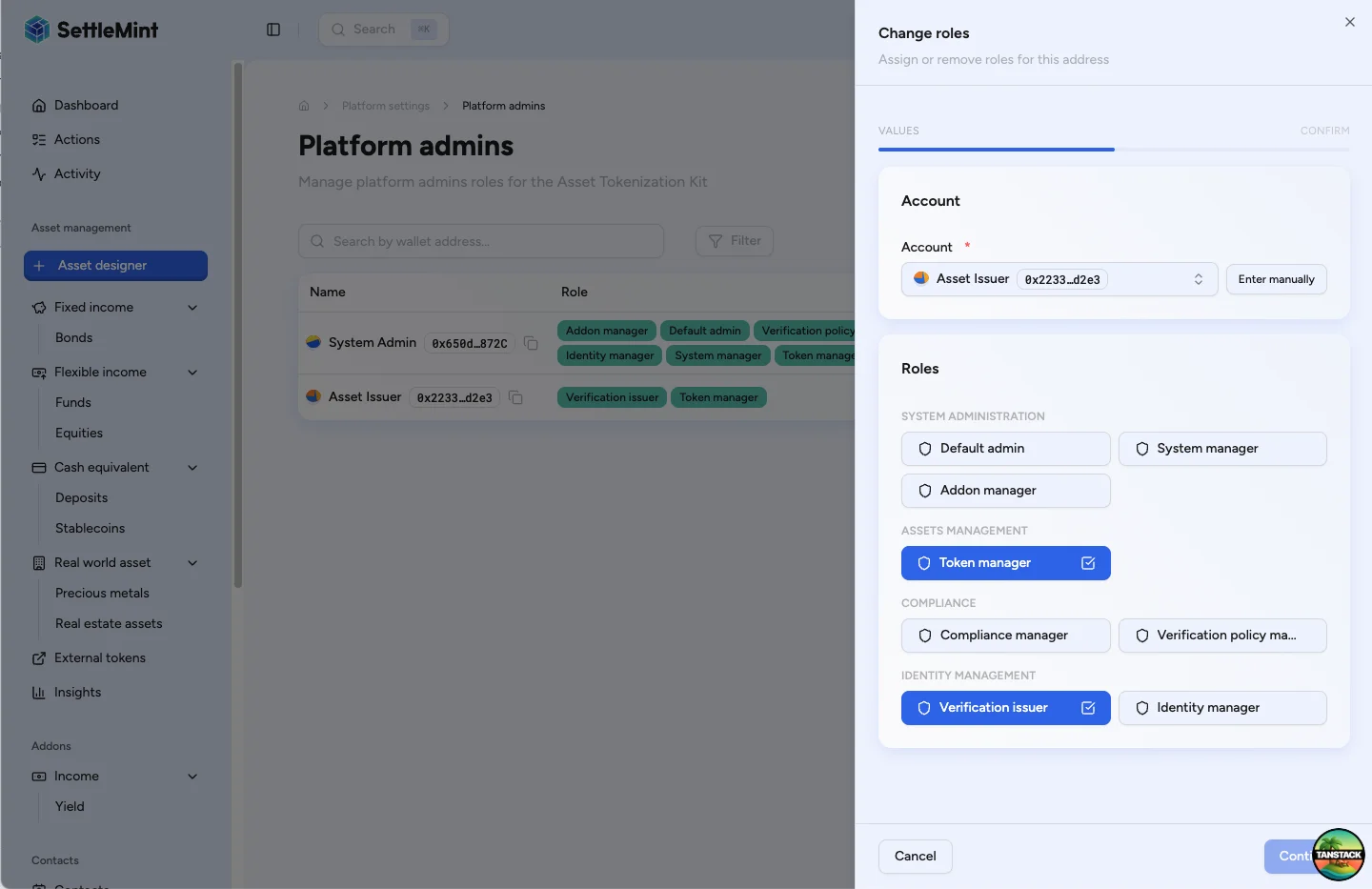This screenshot has width=1372, height=889.
Task: Click the sidebar collapse toggle icon
Action: coord(273,30)
